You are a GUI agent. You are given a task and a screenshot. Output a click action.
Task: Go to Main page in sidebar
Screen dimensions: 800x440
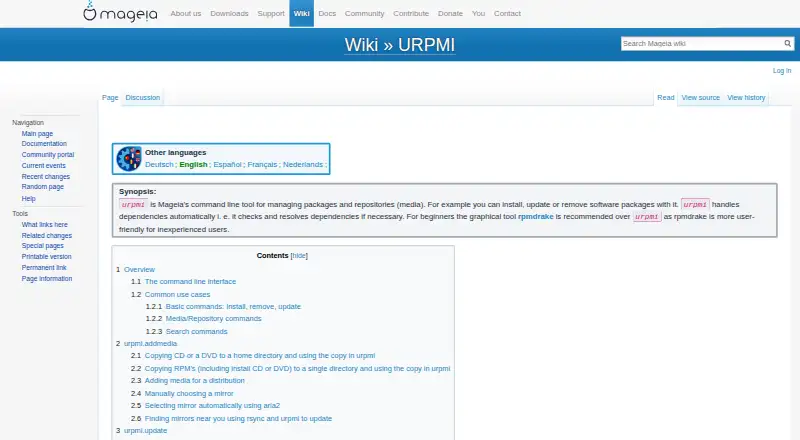(37, 134)
